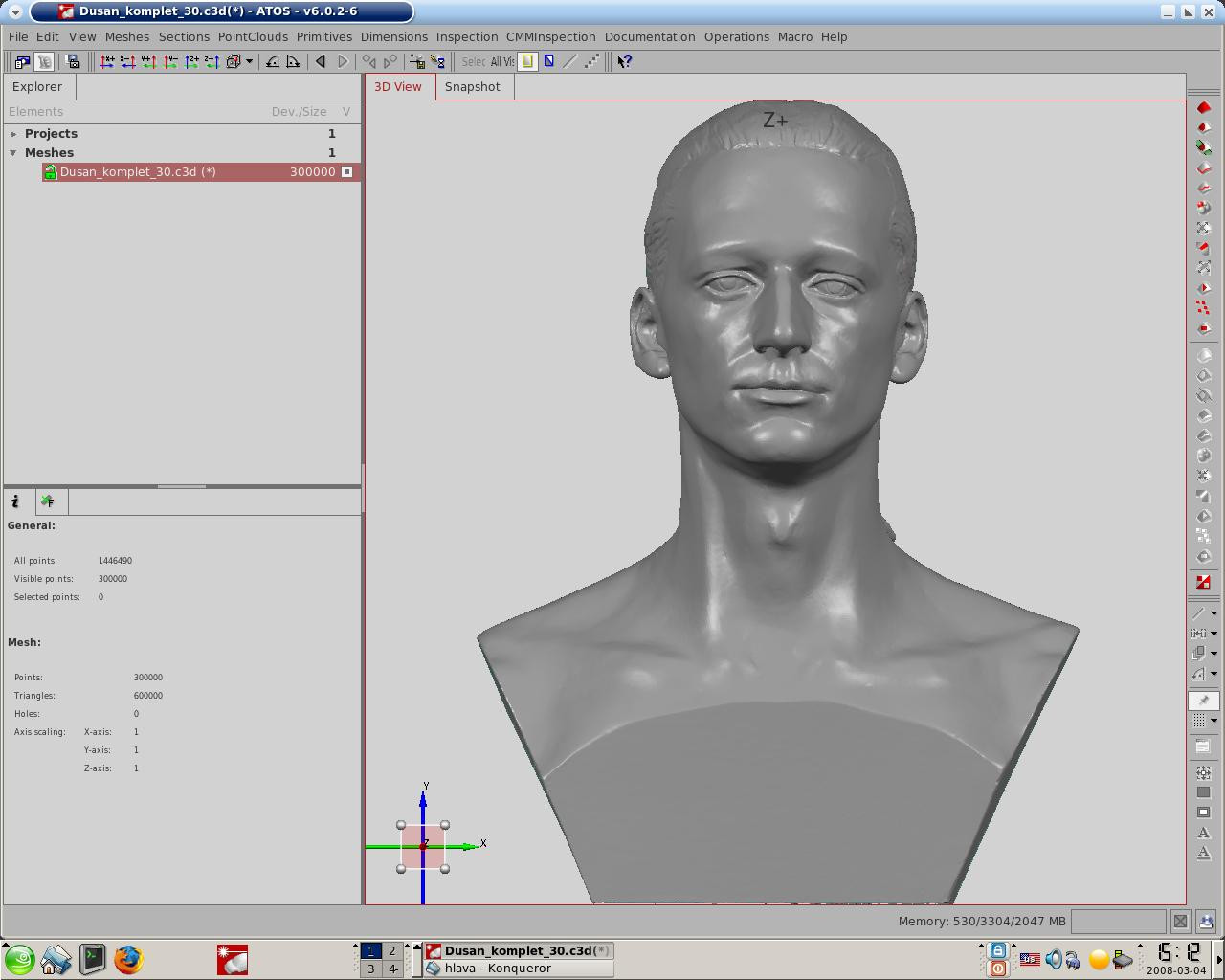This screenshot has height=980, width=1225.
Task: Go to previous view with left arrow
Action: tap(321, 61)
